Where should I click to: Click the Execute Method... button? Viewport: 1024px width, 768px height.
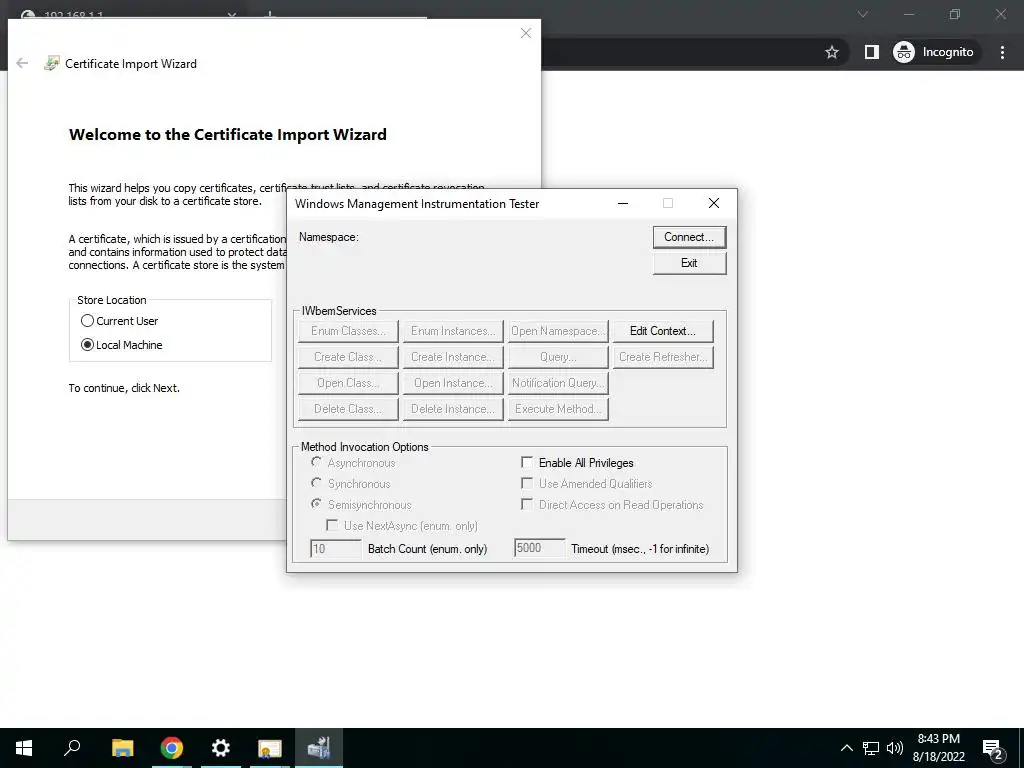click(x=558, y=409)
